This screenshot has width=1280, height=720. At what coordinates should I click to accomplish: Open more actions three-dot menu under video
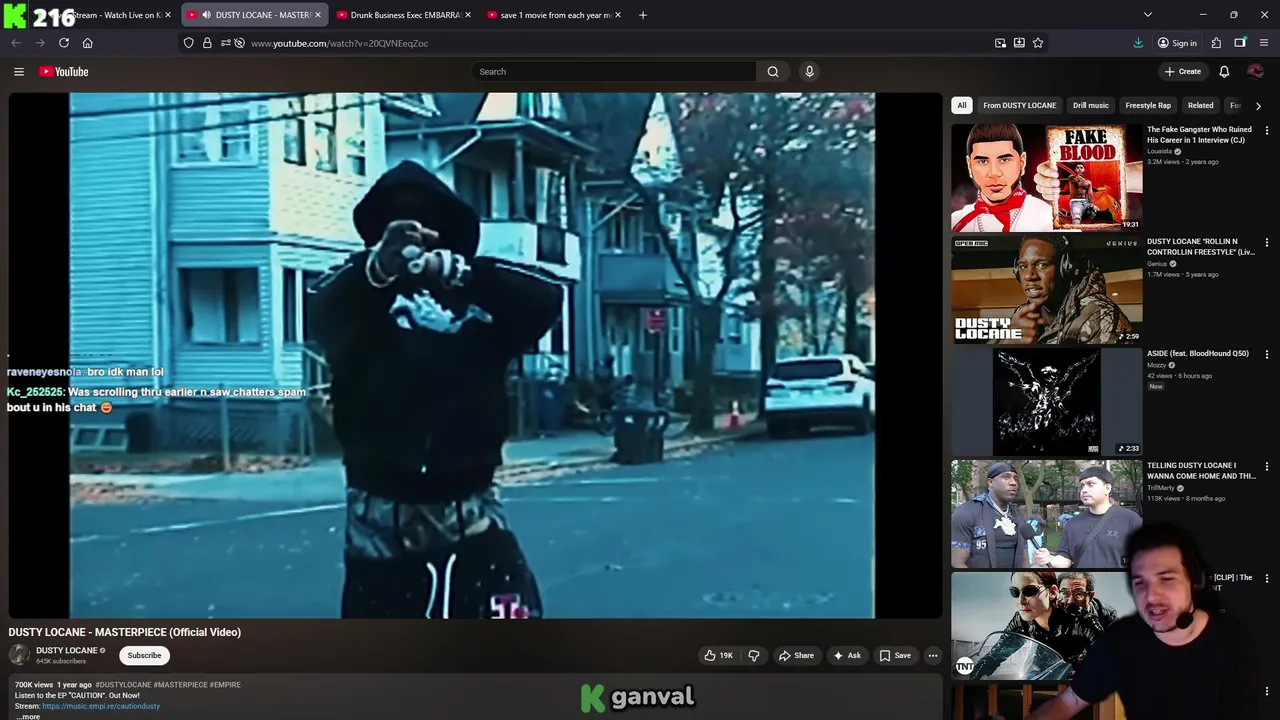(x=932, y=655)
